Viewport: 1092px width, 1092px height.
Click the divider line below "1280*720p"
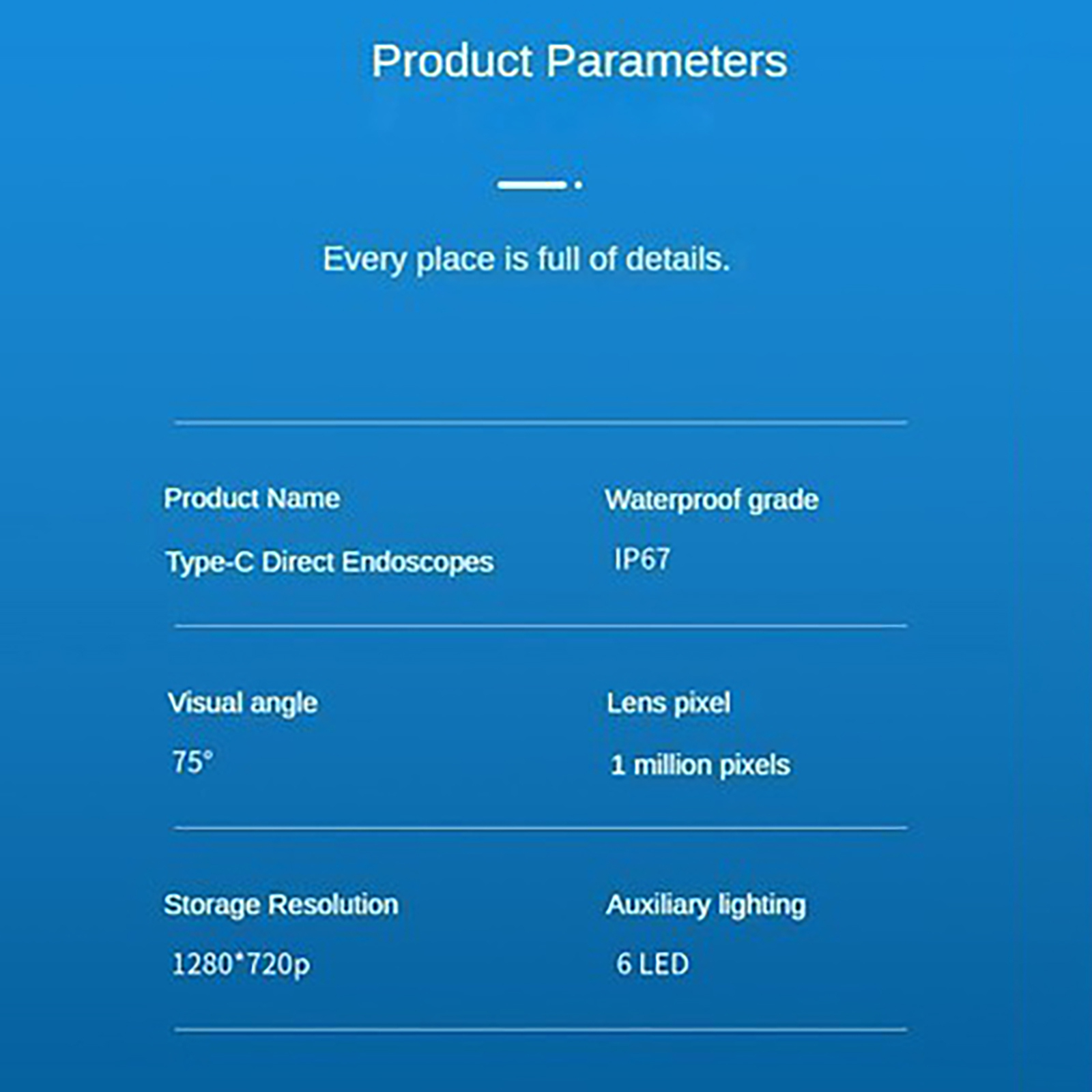click(x=541, y=1029)
